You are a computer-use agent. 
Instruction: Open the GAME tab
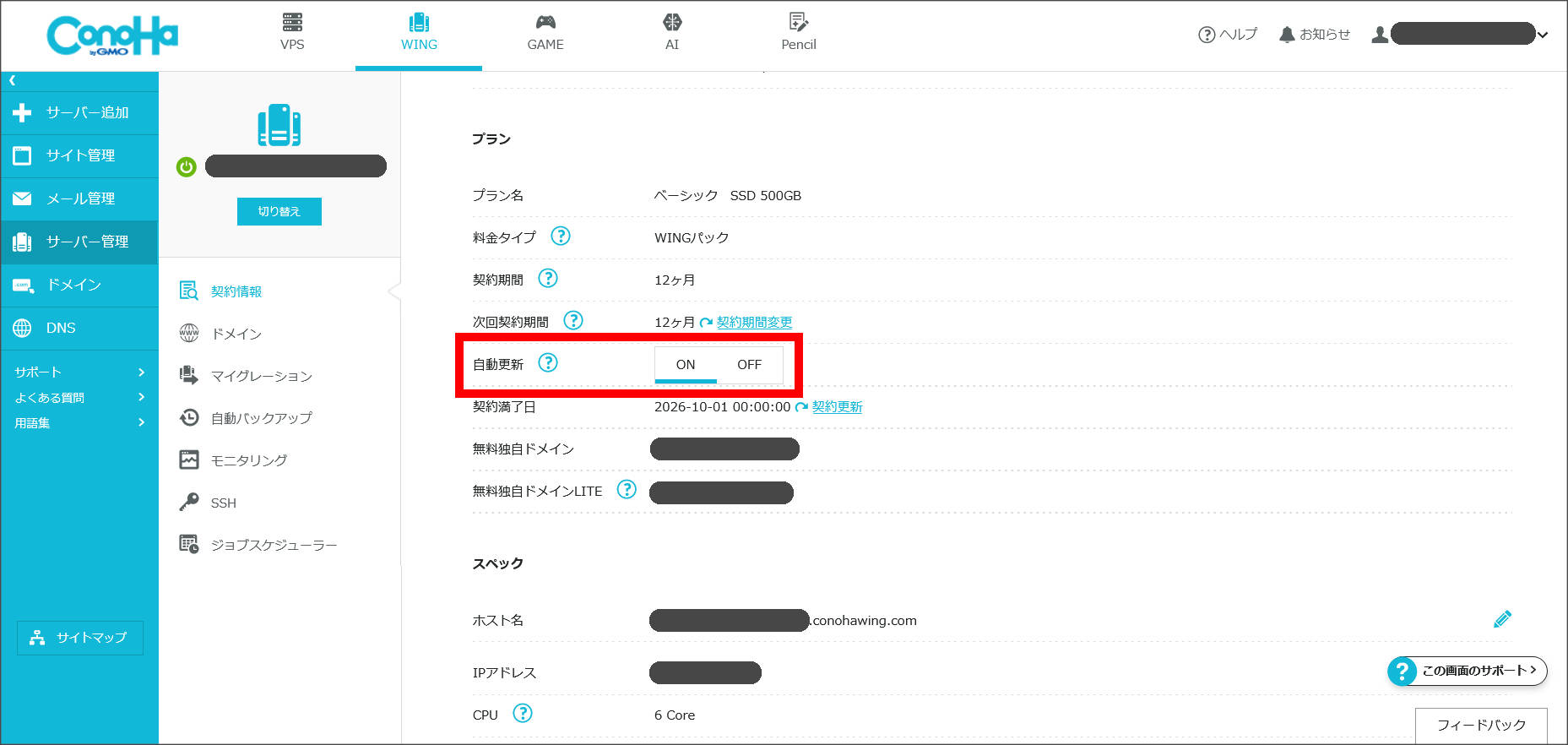545,33
